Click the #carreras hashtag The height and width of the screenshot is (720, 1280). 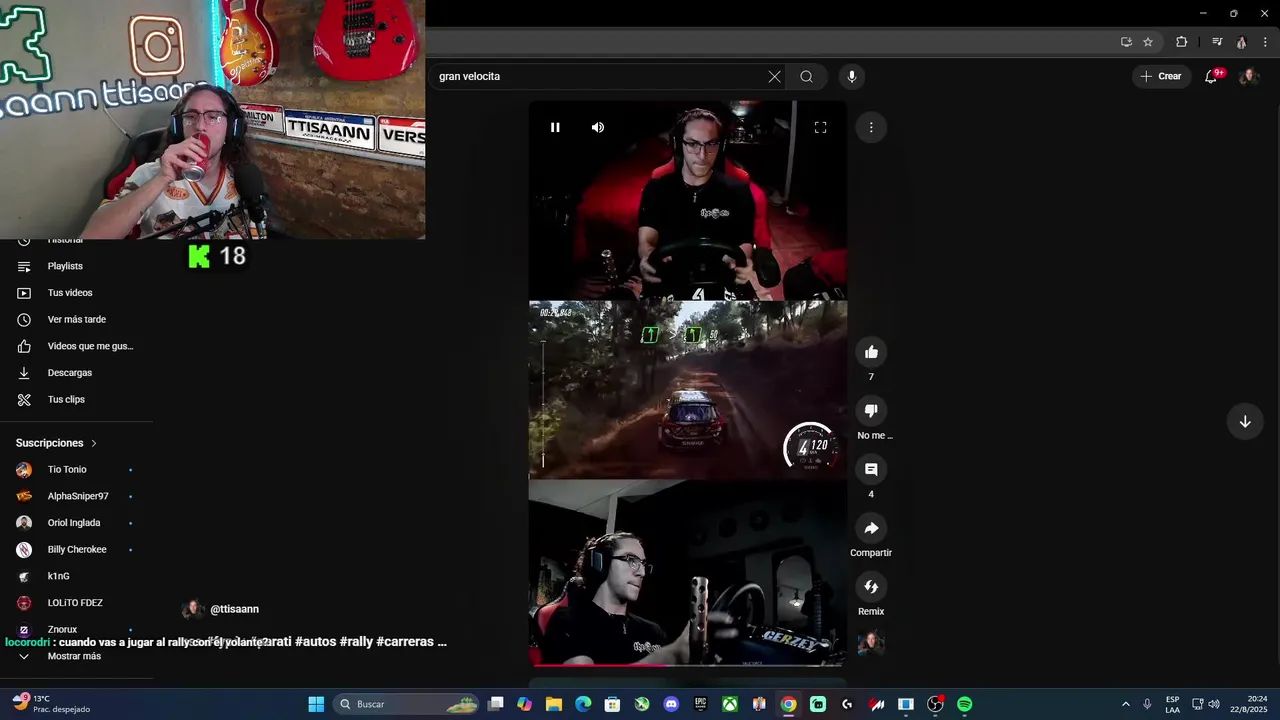pyautogui.click(x=405, y=642)
